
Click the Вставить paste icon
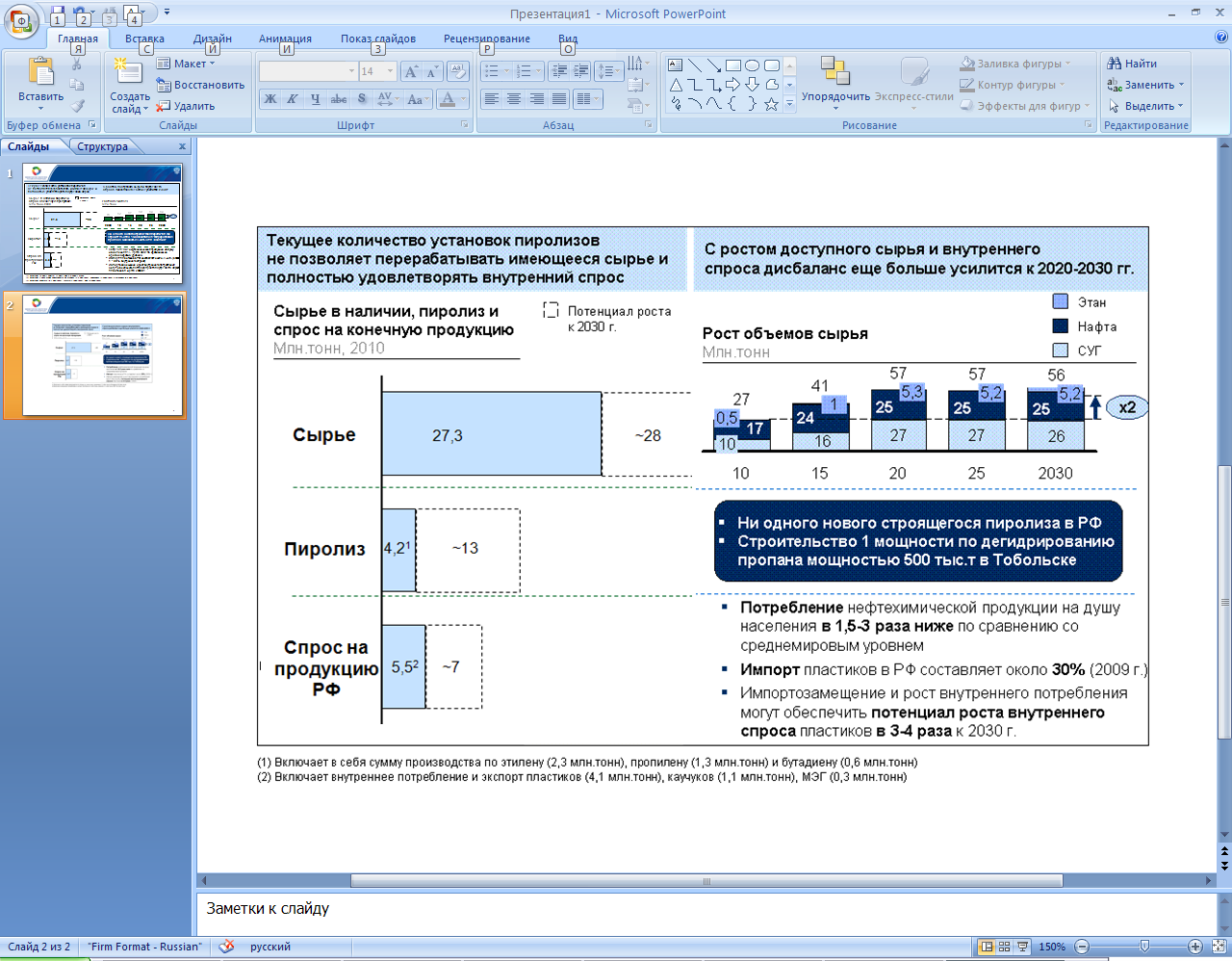click(40, 72)
